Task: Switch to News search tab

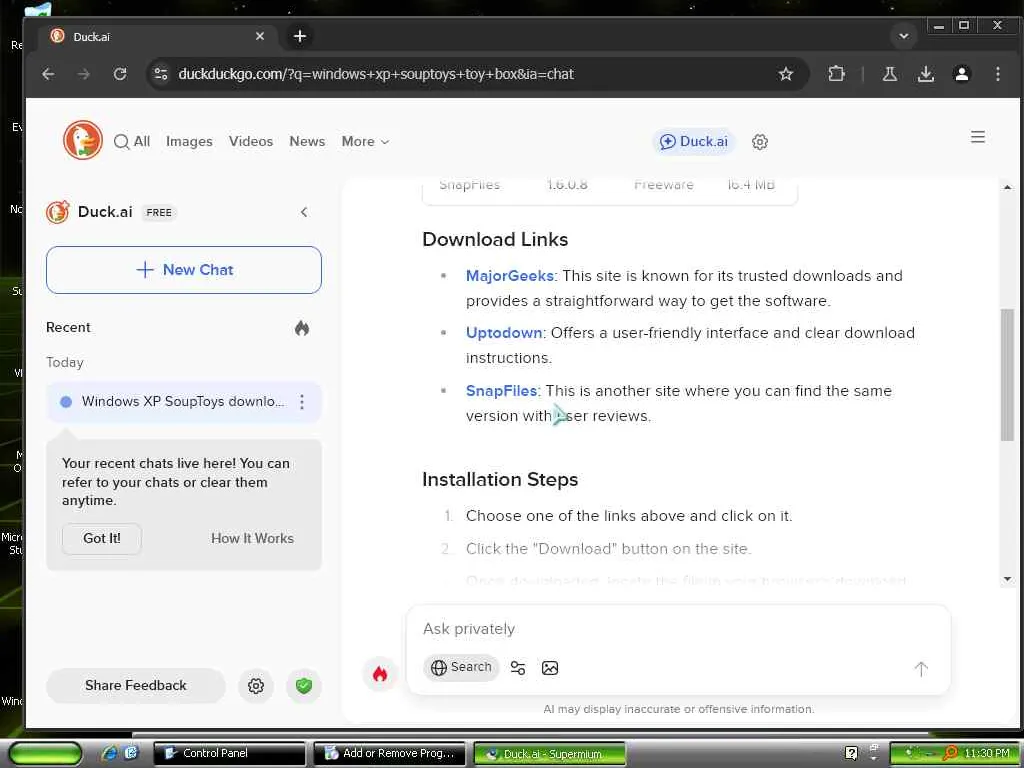Action: [x=307, y=142]
